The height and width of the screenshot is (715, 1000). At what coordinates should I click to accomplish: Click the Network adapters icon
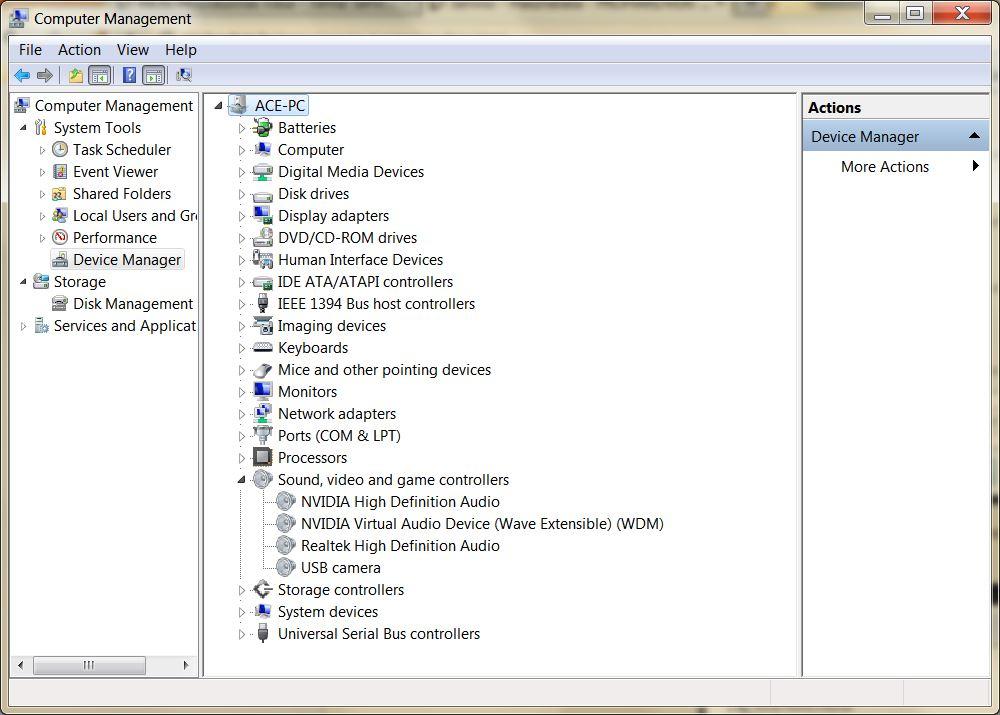(262, 413)
